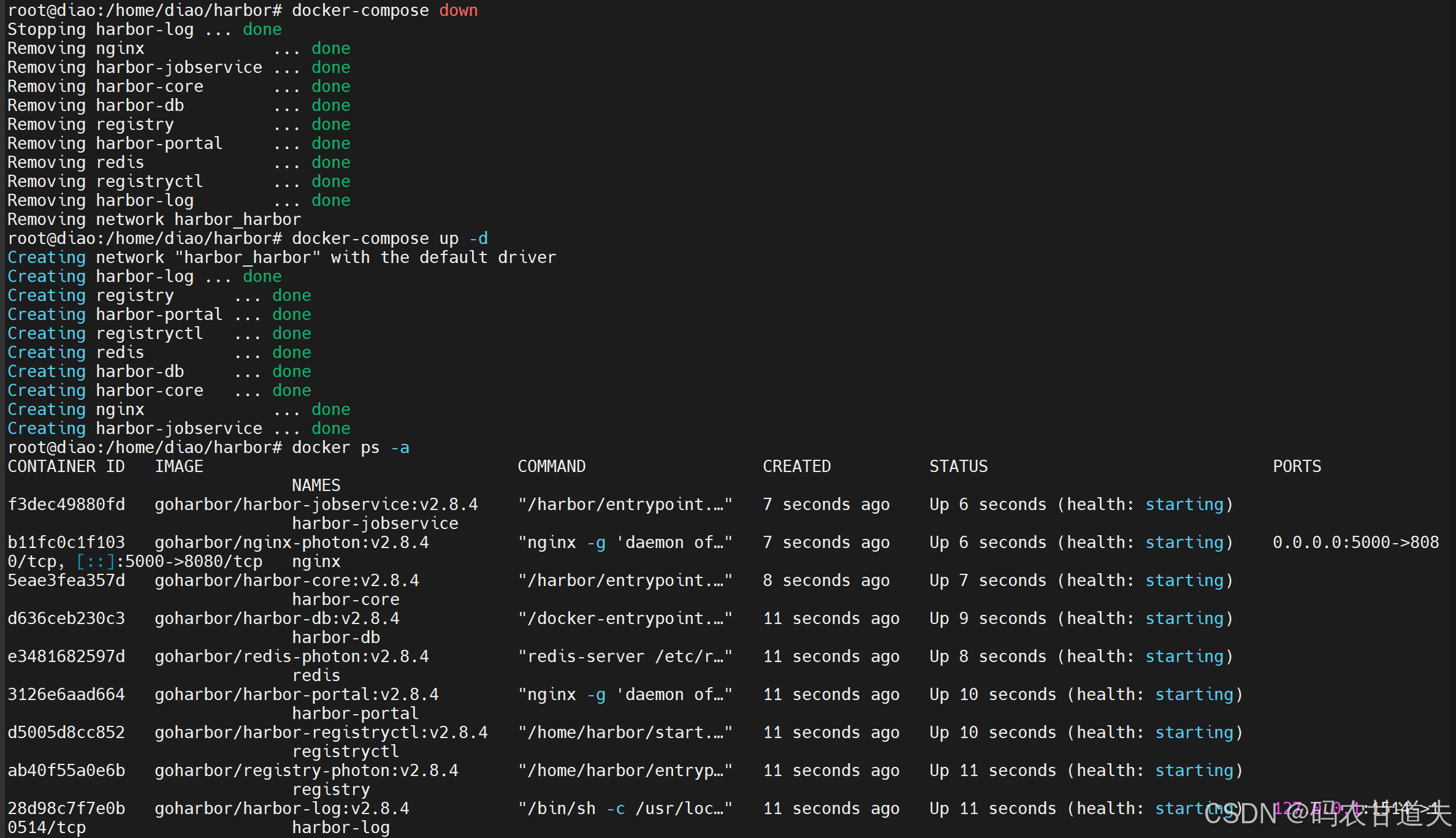The height and width of the screenshot is (838, 1456).
Task: Click the STATUS column header
Action: [x=958, y=467]
